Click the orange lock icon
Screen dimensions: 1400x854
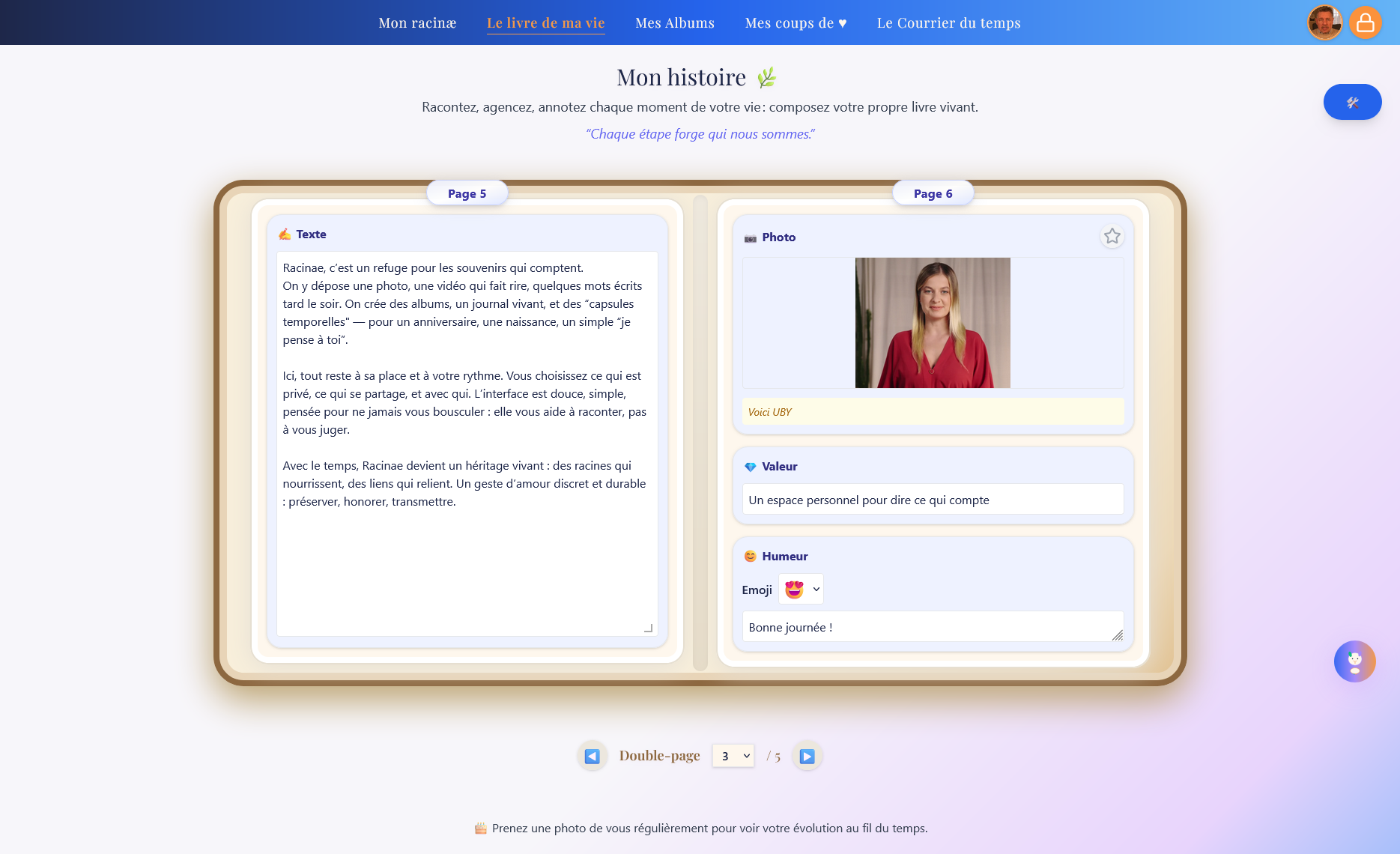click(x=1365, y=22)
